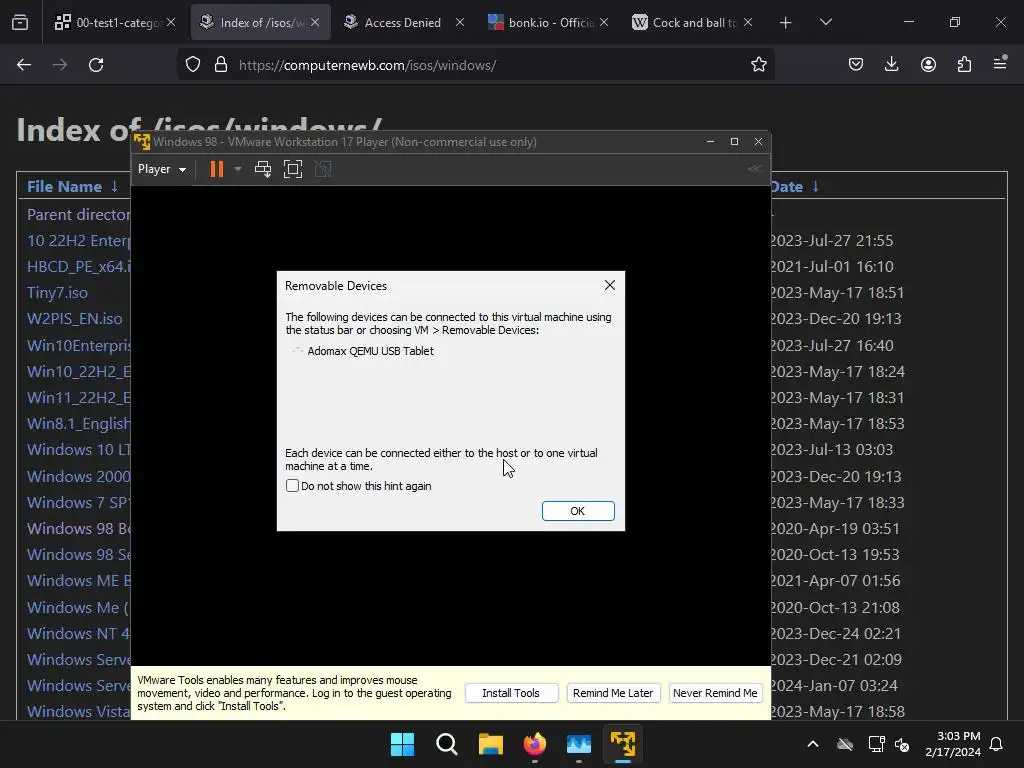Click OK in Removable Devices dialog
Viewport: 1024px width, 768px height.
click(x=578, y=511)
